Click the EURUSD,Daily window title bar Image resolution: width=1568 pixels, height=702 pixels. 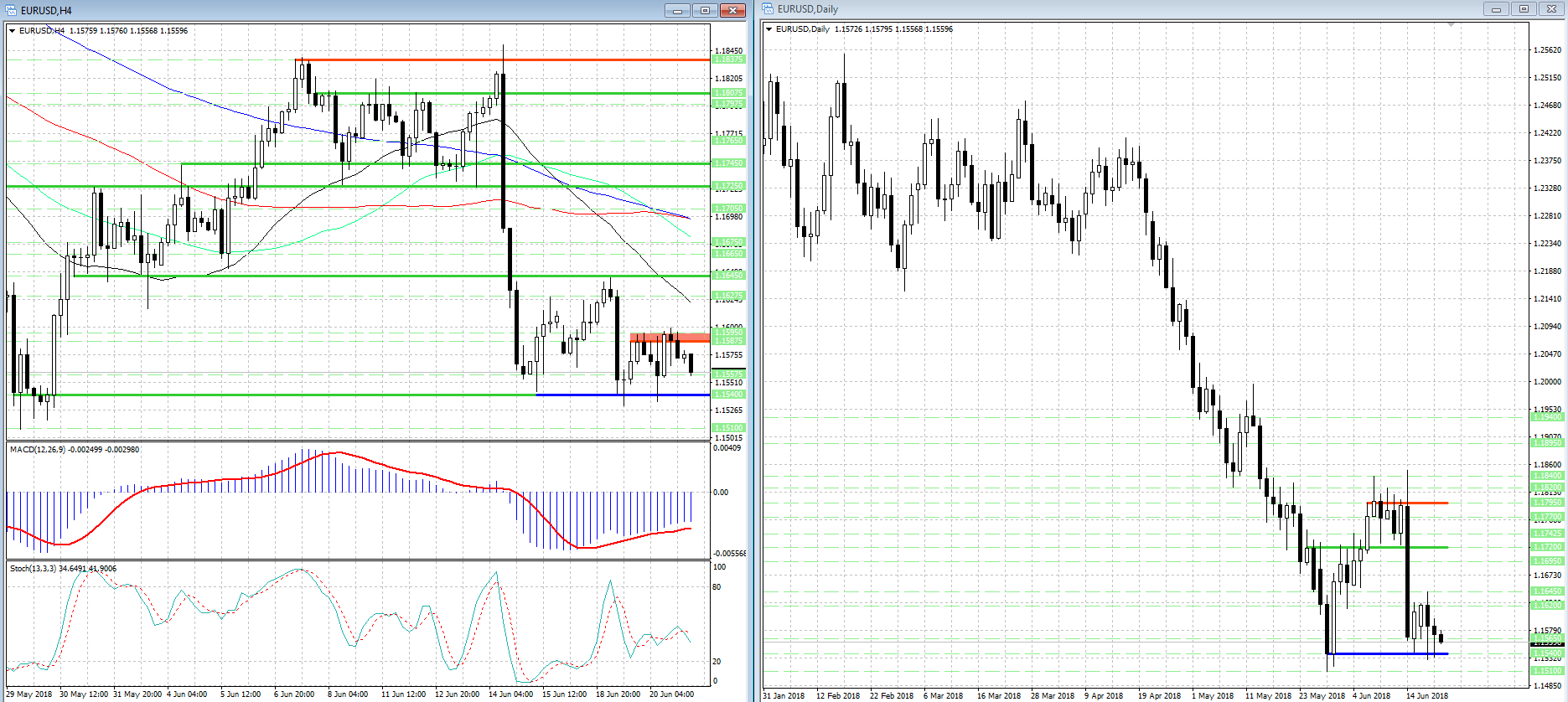pyautogui.click(x=1089, y=8)
